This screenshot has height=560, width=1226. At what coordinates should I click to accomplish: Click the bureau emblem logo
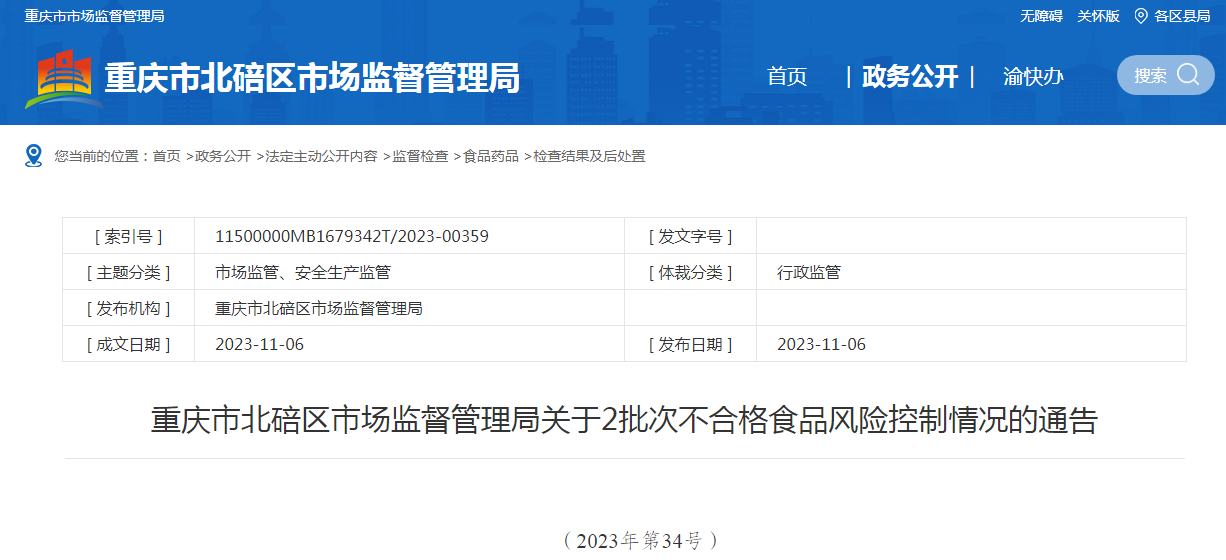[64, 78]
